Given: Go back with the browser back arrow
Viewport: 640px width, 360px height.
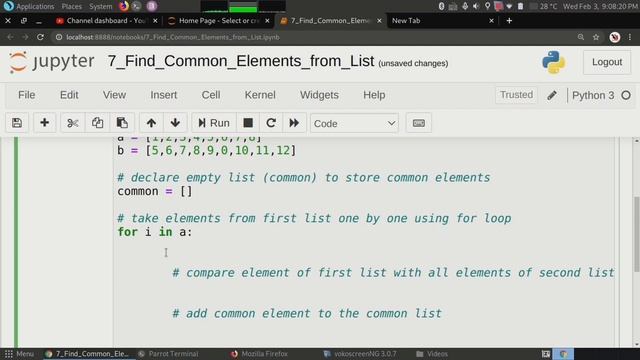Looking at the screenshot, I should coord(10,37).
